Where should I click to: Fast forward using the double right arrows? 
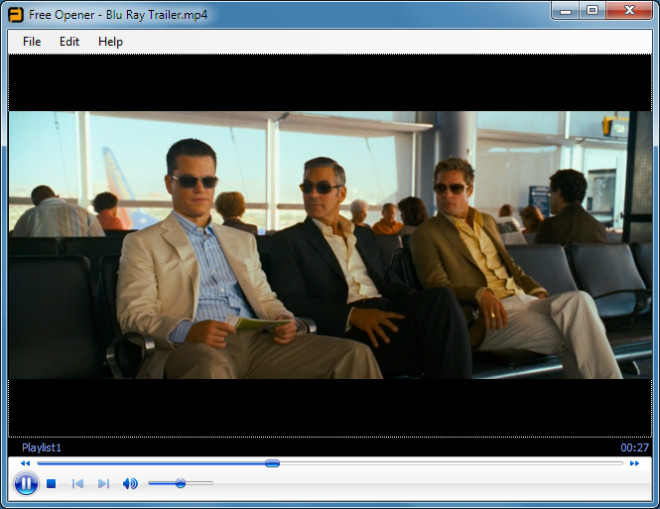[x=634, y=463]
